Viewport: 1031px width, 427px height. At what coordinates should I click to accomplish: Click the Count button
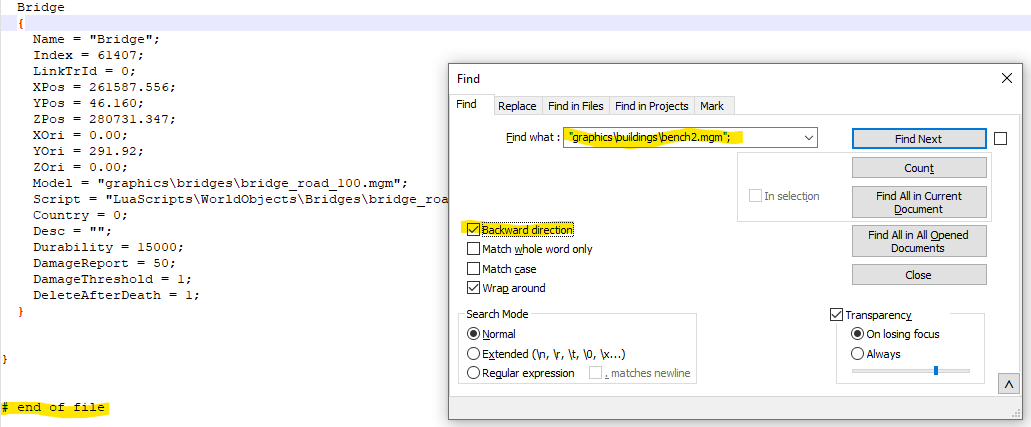click(919, 168)
